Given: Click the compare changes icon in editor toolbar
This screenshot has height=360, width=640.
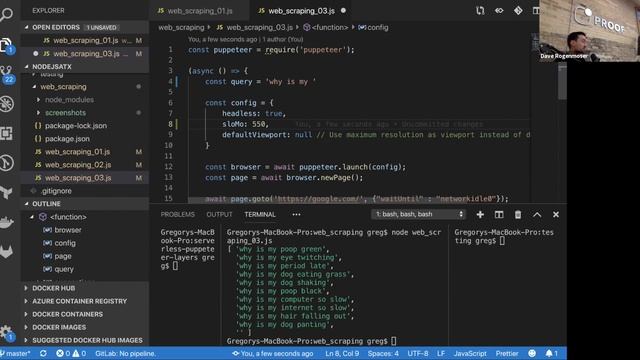Looking at the screenshot, I should tap(480, 11).
